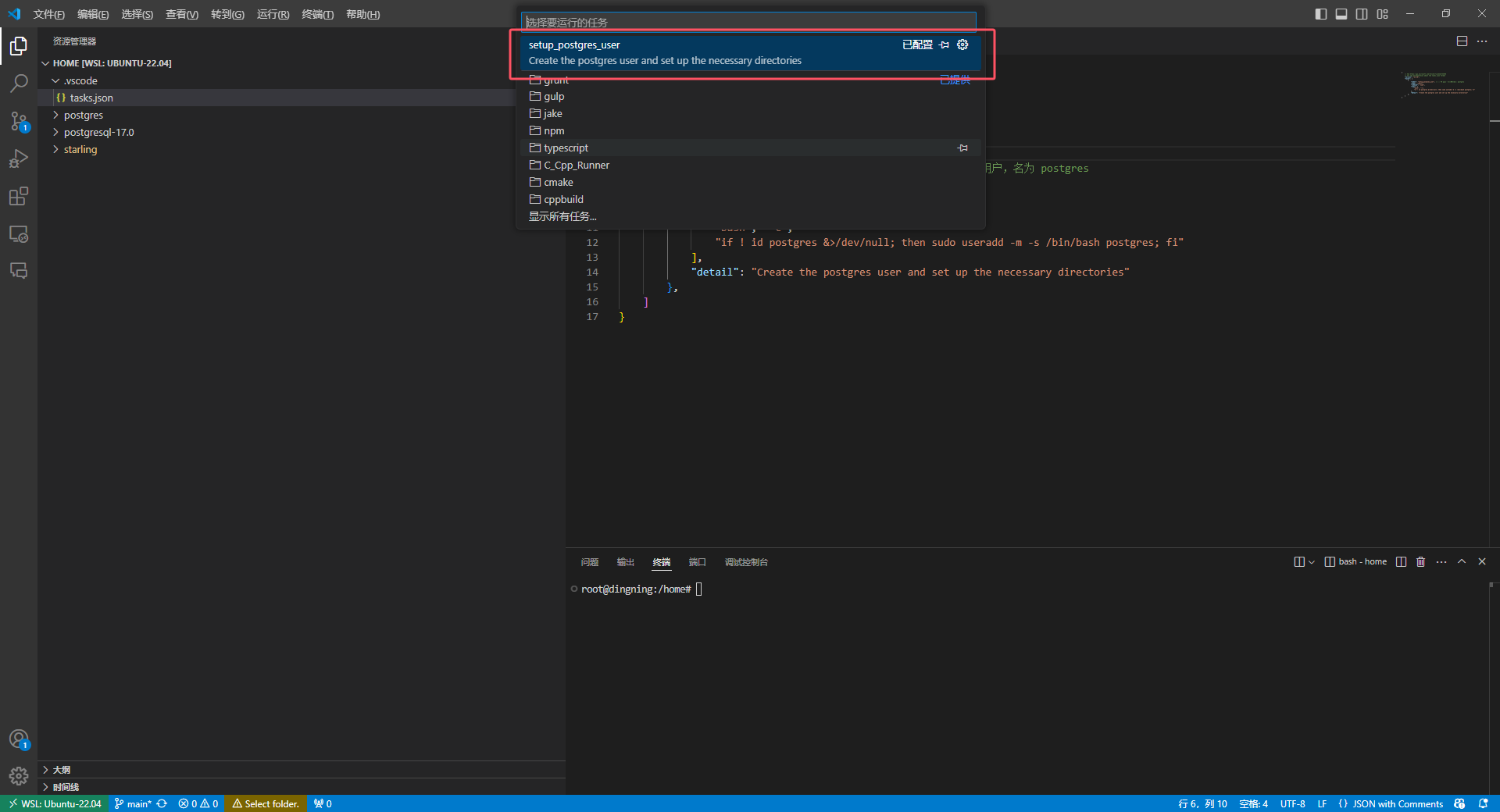This screenshot has width=1500, height=812.
Task: Open the 终端 menu
Action: coord(316,14)
